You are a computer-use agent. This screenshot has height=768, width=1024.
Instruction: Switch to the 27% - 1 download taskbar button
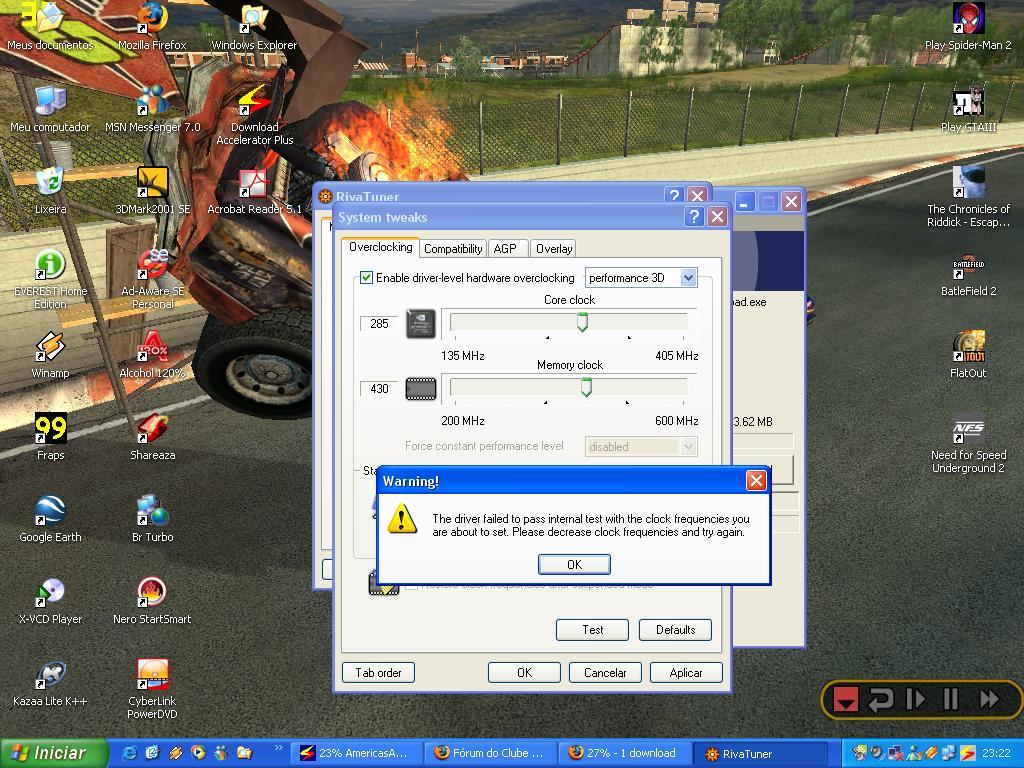626,753
